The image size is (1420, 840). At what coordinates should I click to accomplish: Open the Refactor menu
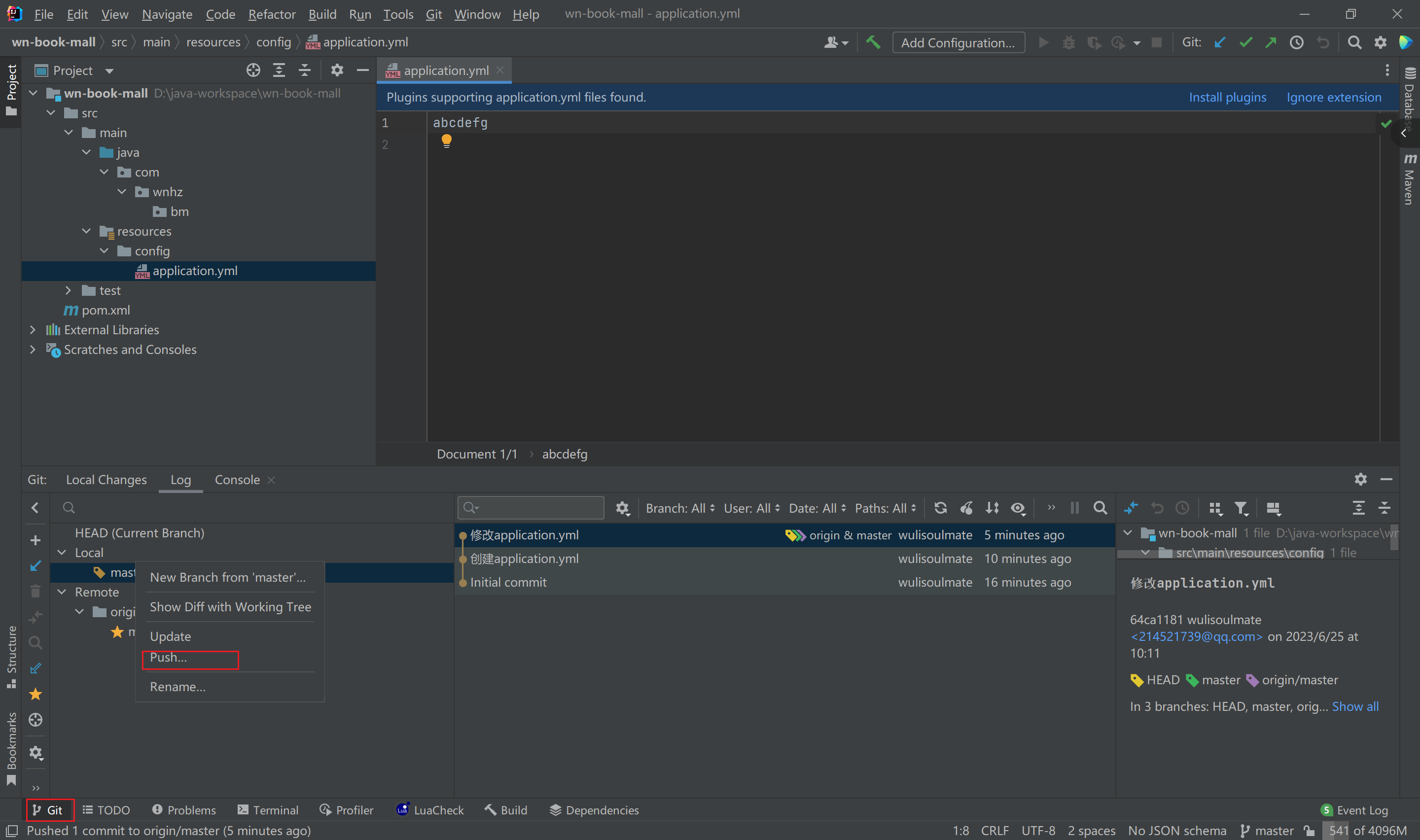tap(272, 14)
